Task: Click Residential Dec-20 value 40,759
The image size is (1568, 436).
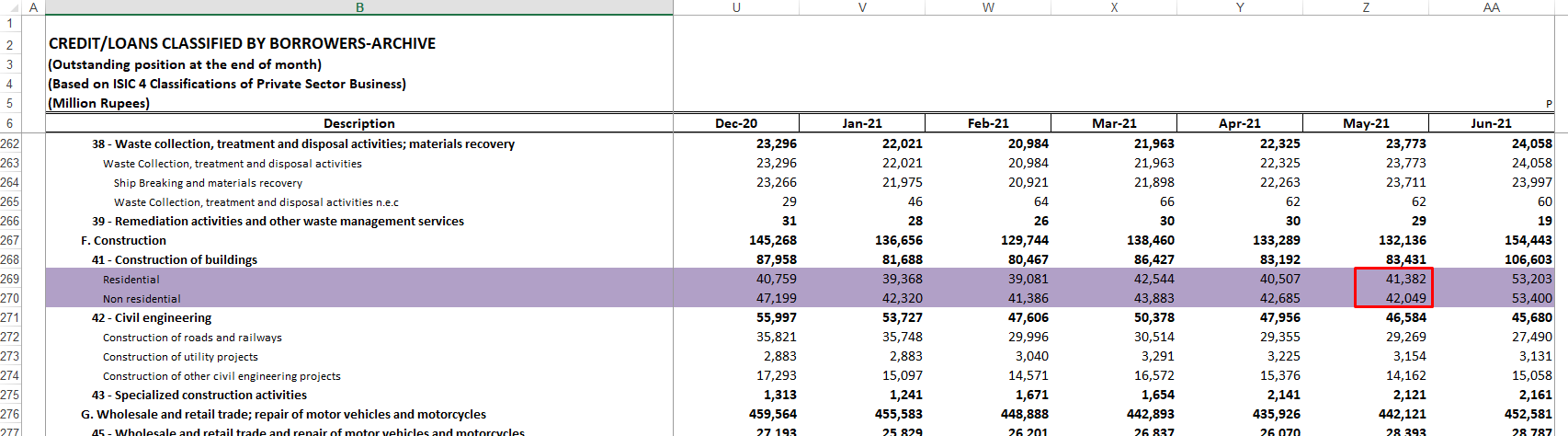Action: point(776,279)
